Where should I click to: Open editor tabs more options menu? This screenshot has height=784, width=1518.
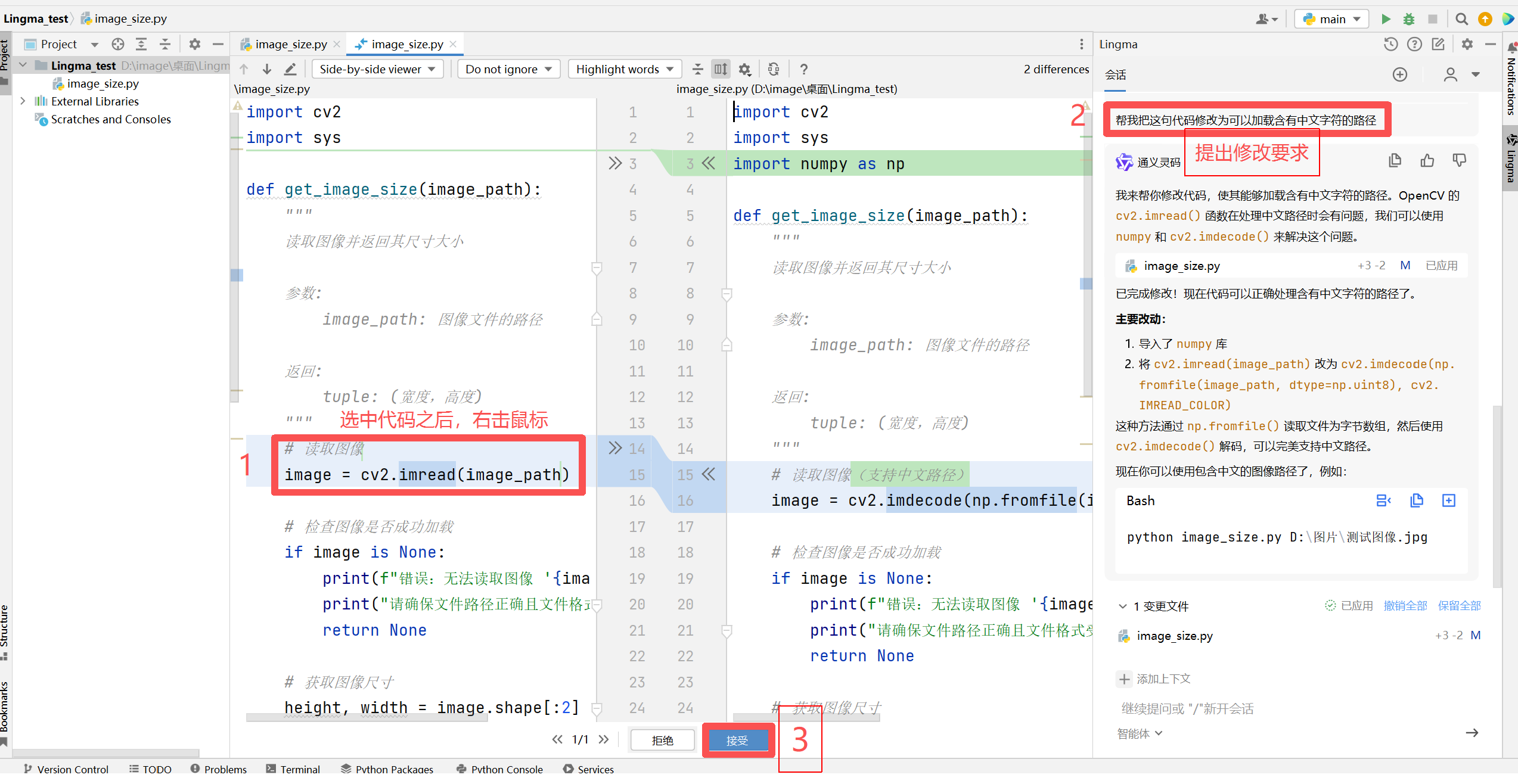click(1082, 44)
